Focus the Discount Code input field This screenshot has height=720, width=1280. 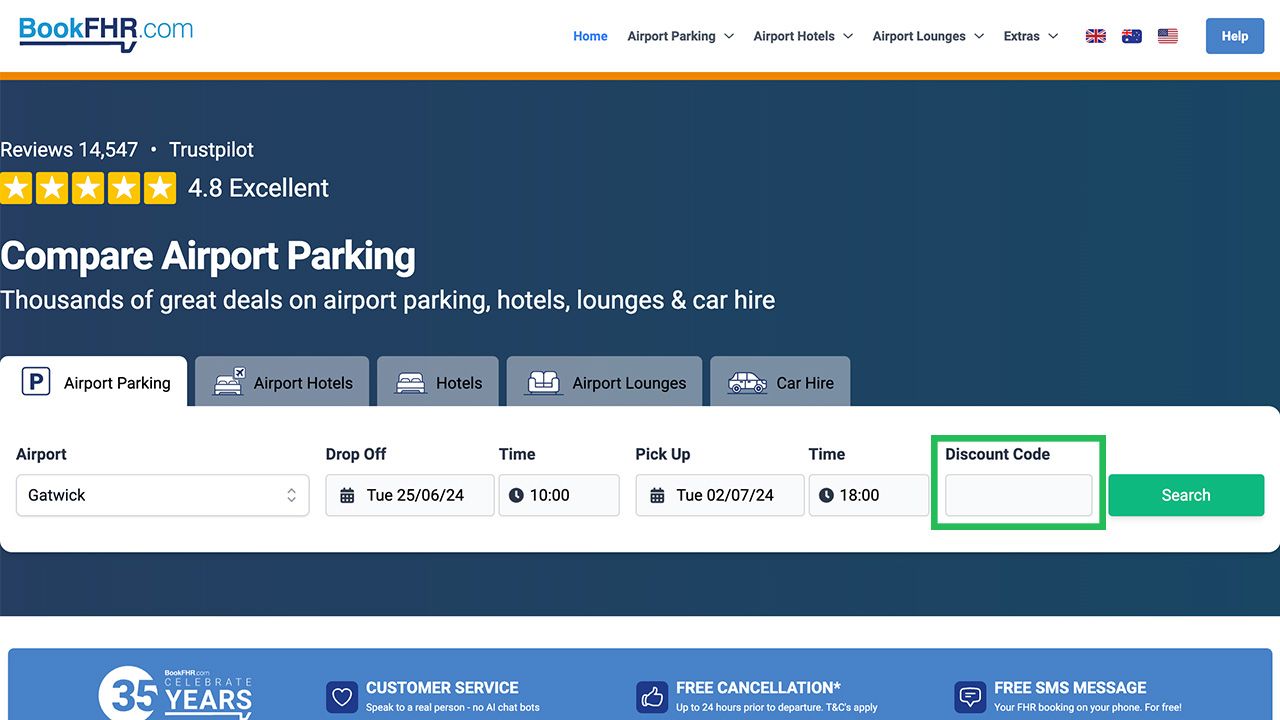click(1019, 495)
